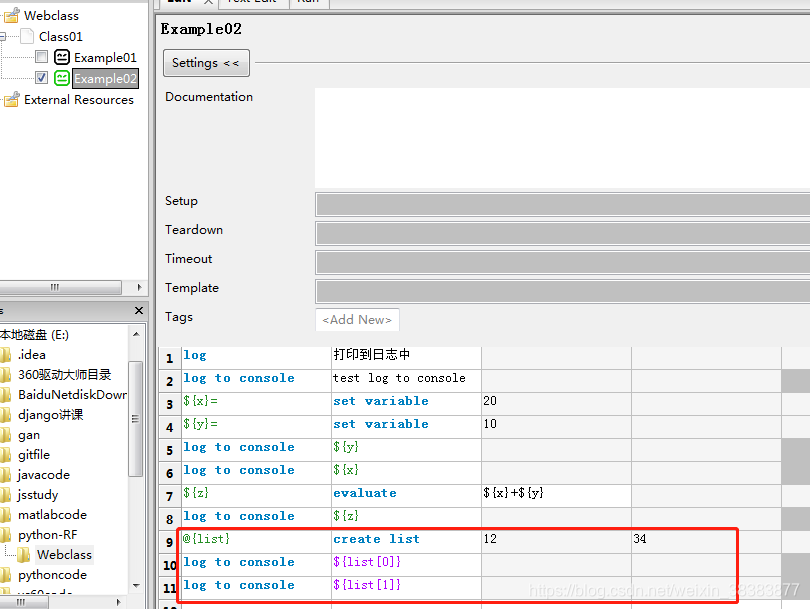Image resolution: width=810 pixels, height=609 pixels.
Task: Click the Timeout field
Action: coord(563,262)
